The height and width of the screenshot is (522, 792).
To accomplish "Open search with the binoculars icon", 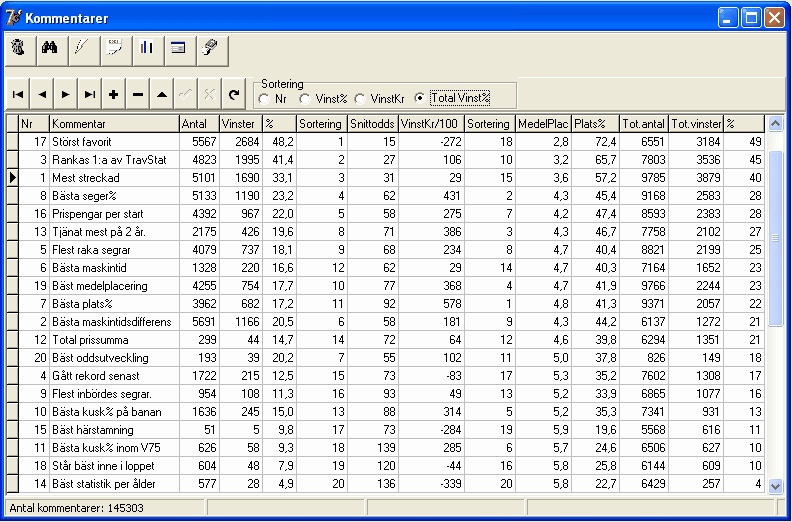I will [52, 50].
